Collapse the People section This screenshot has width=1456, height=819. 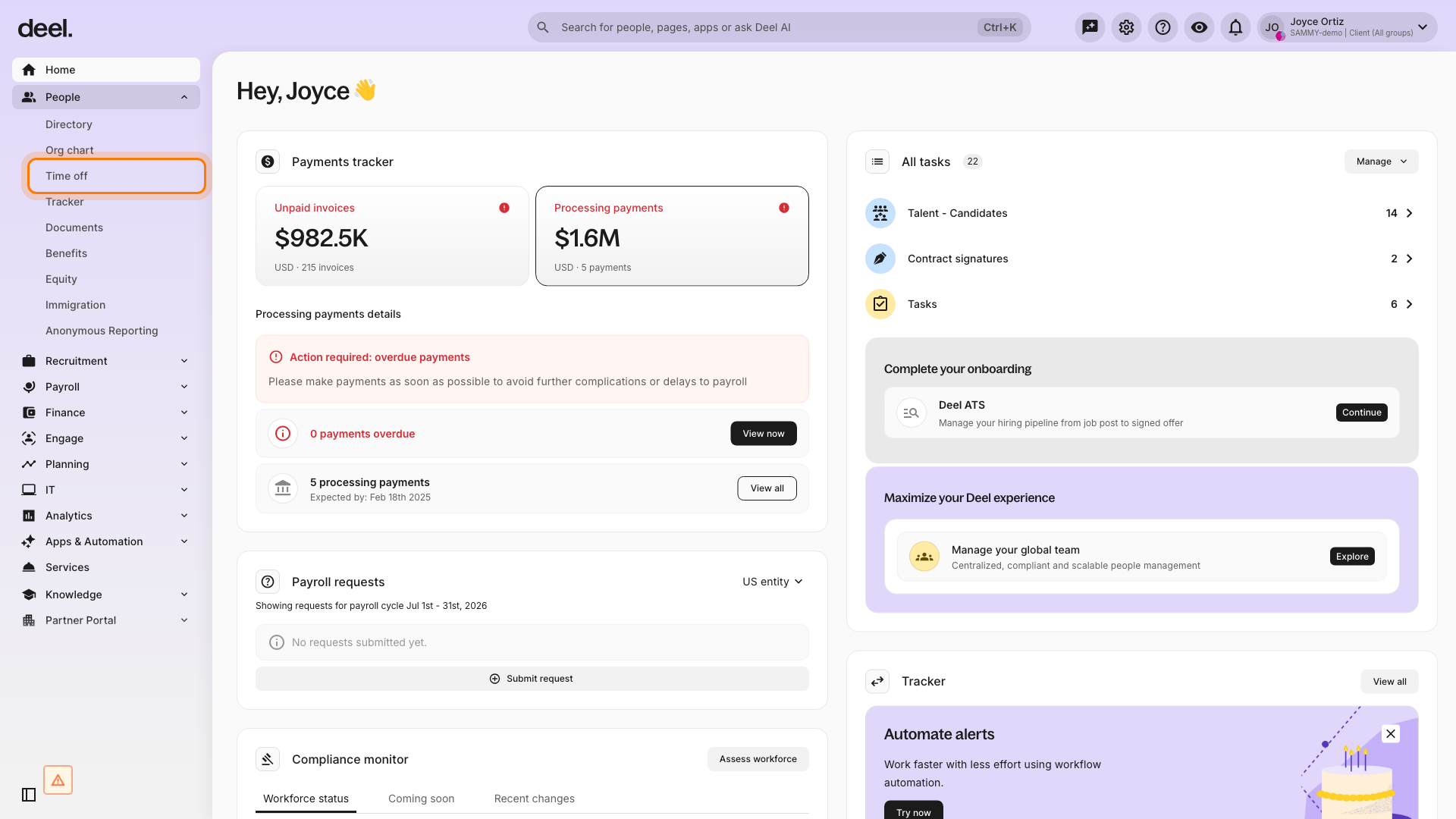click(x=184, y=97)
